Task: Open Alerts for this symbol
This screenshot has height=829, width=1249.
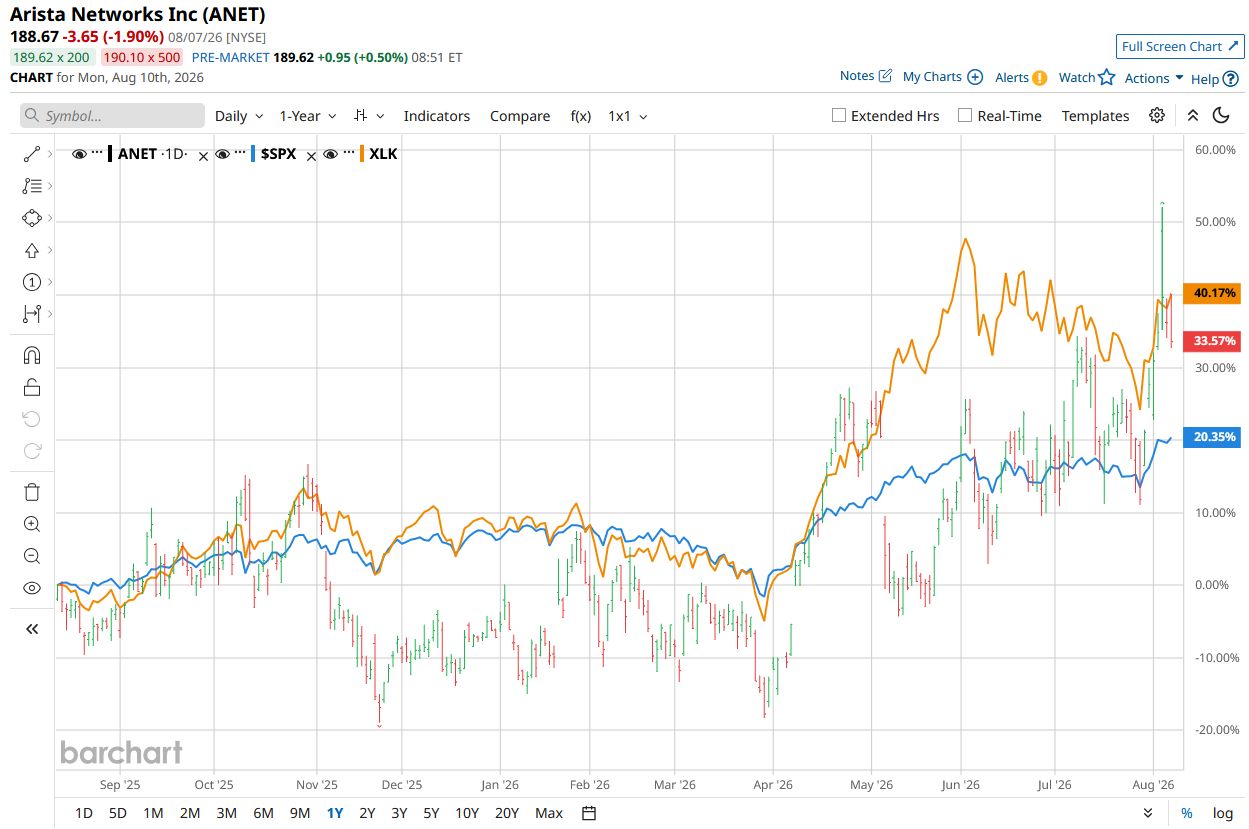Action: pyautogui.click(x=1020, y=77)
